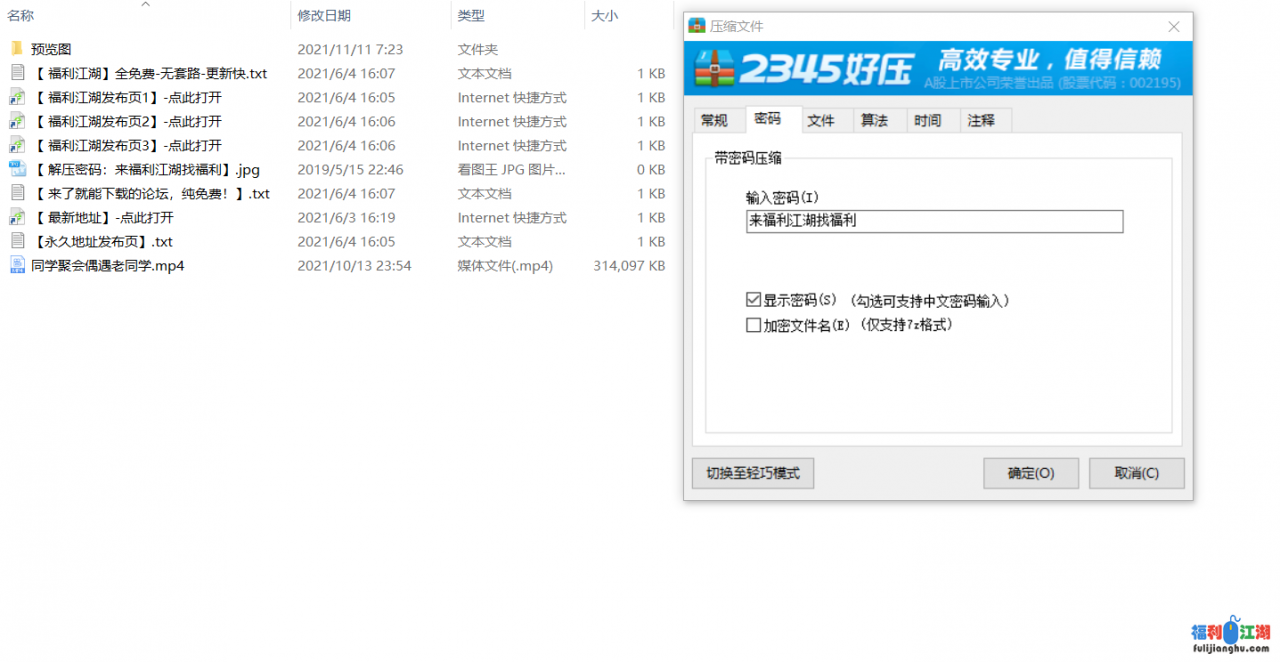Enable the 加密文件名 checkbox
Image resolution: width=1280 pixels, height=662 pixels.
[x=753, y=325]
